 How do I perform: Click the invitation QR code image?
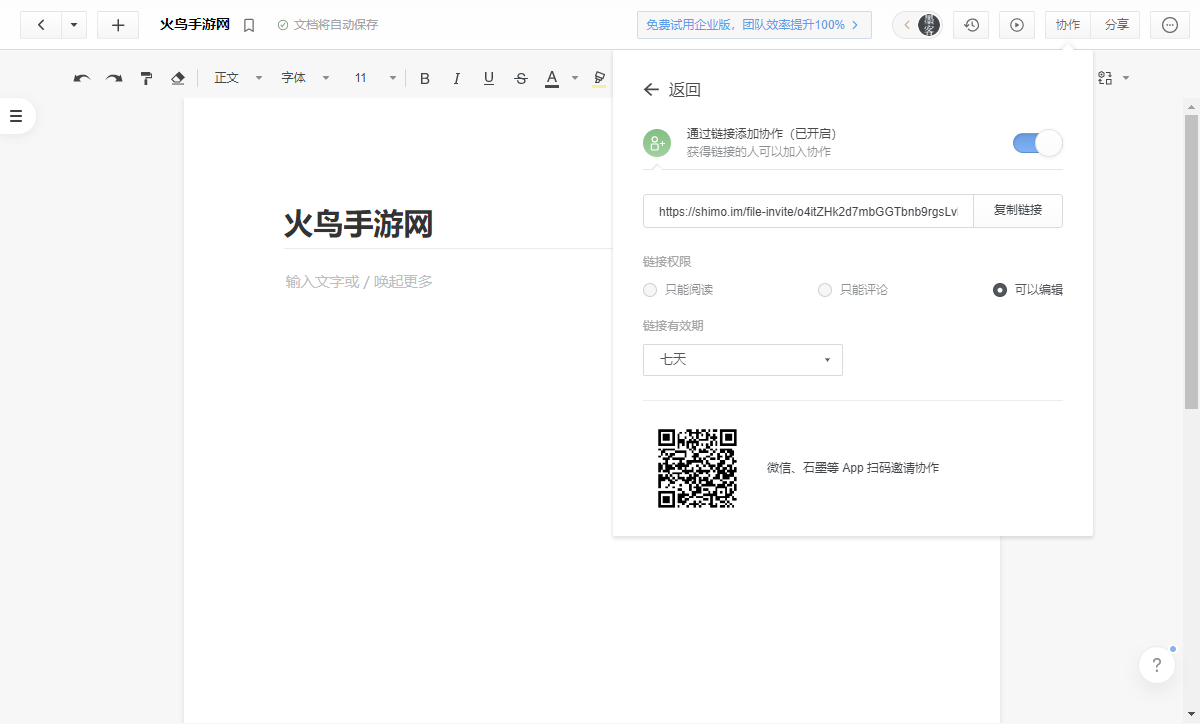697,468
